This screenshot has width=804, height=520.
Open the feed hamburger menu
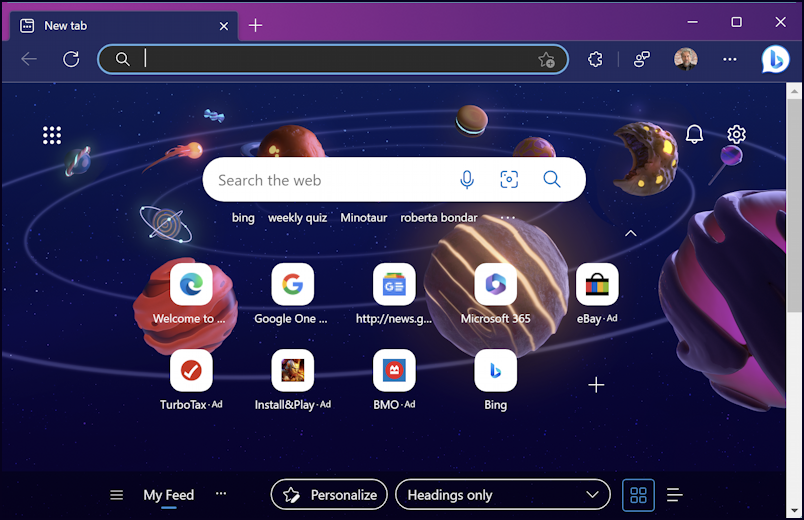pyautogui.click(x=116, y=495)
